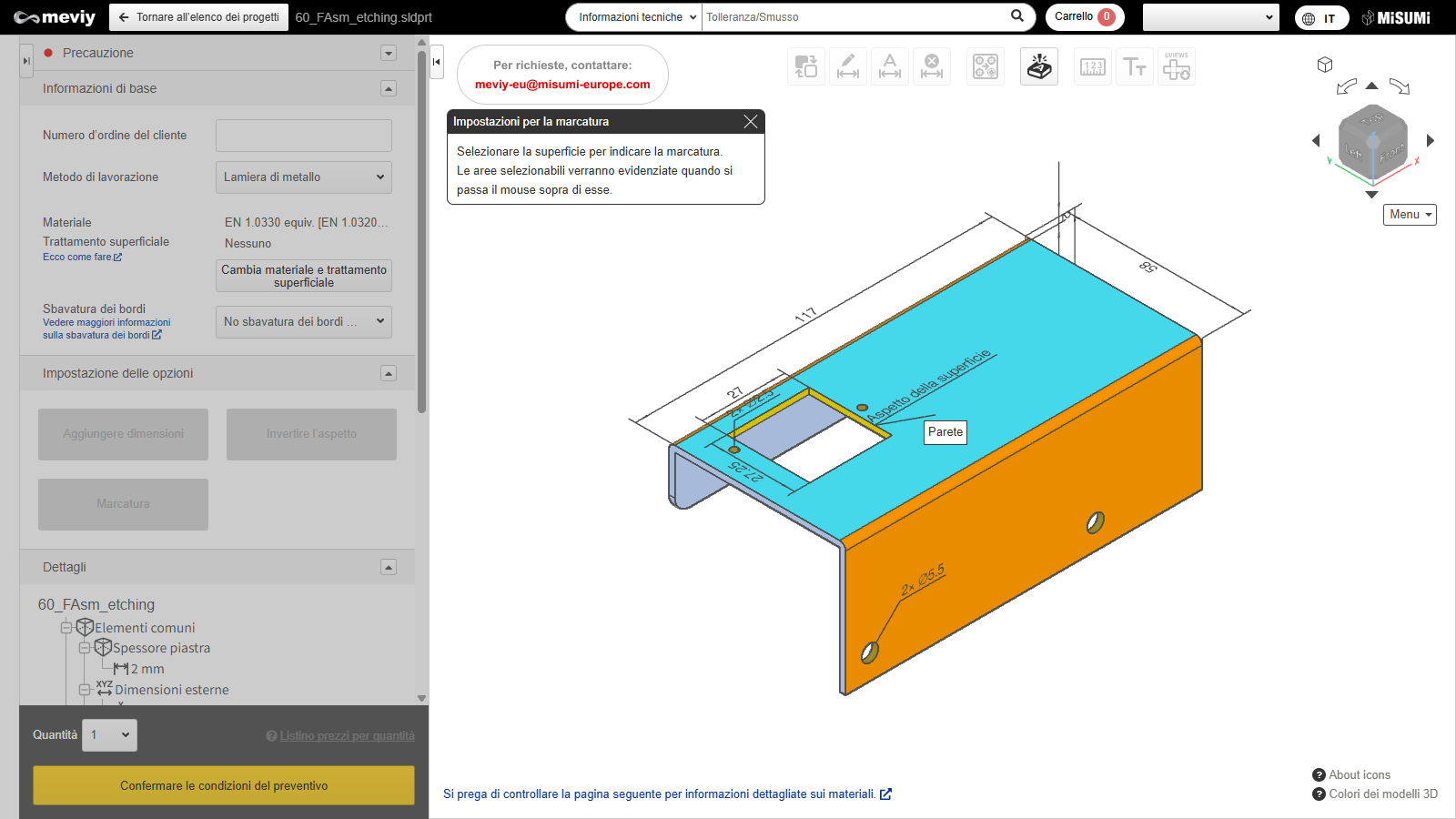Click the isometric home view cube icon
Image resolution: width=1456 pixels, height=819 pixels.
1325,65
